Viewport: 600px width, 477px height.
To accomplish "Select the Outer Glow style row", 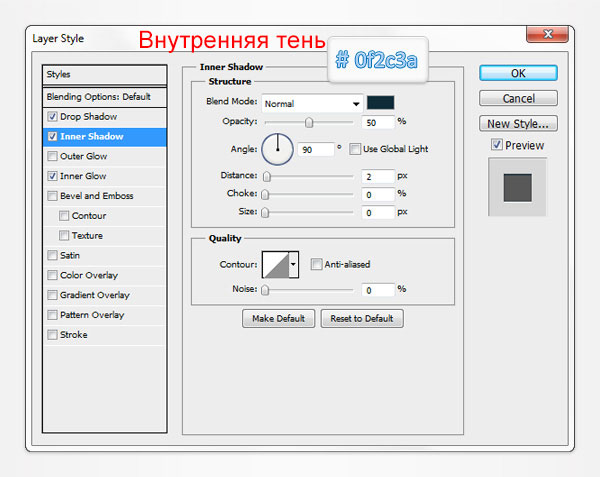I will point(105,156).
